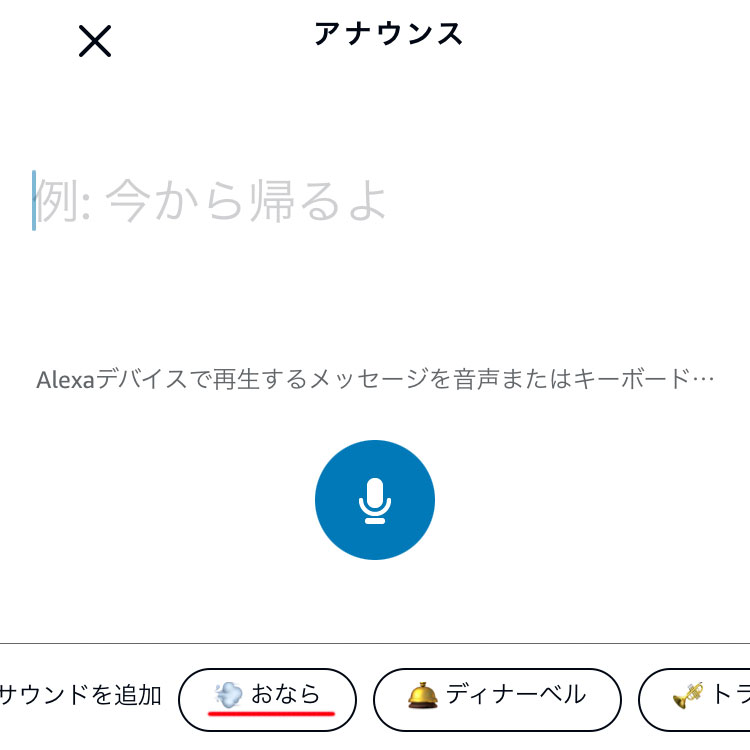Select the ディナーベル sound chip

pyautogui.click(x=497, y=700)
